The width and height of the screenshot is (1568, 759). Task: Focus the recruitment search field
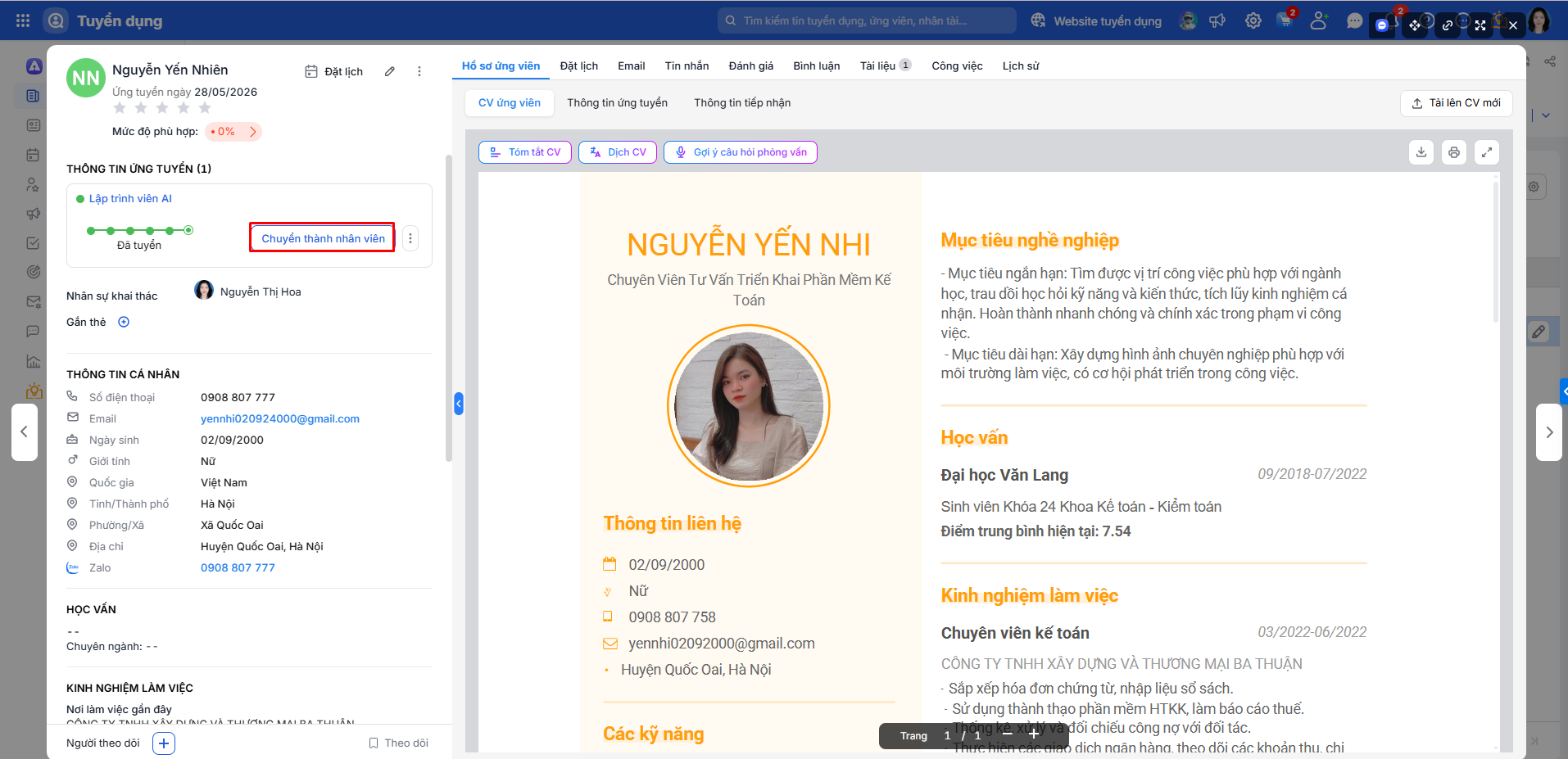[x=867, y=20]
